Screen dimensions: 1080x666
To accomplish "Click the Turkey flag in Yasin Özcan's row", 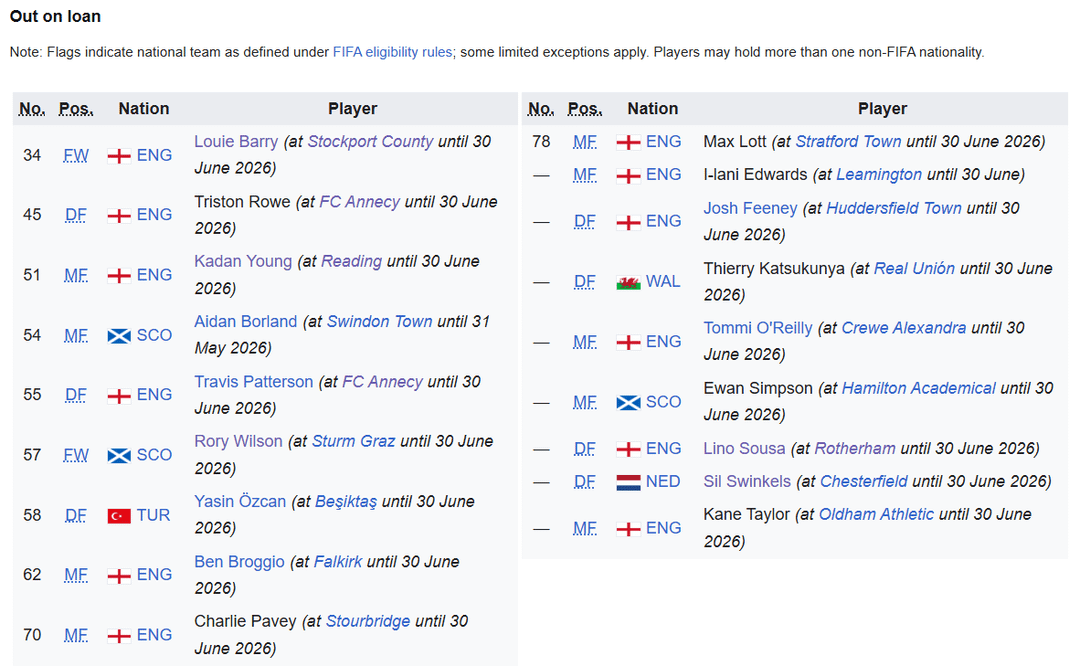I will (x=119, y=516).
